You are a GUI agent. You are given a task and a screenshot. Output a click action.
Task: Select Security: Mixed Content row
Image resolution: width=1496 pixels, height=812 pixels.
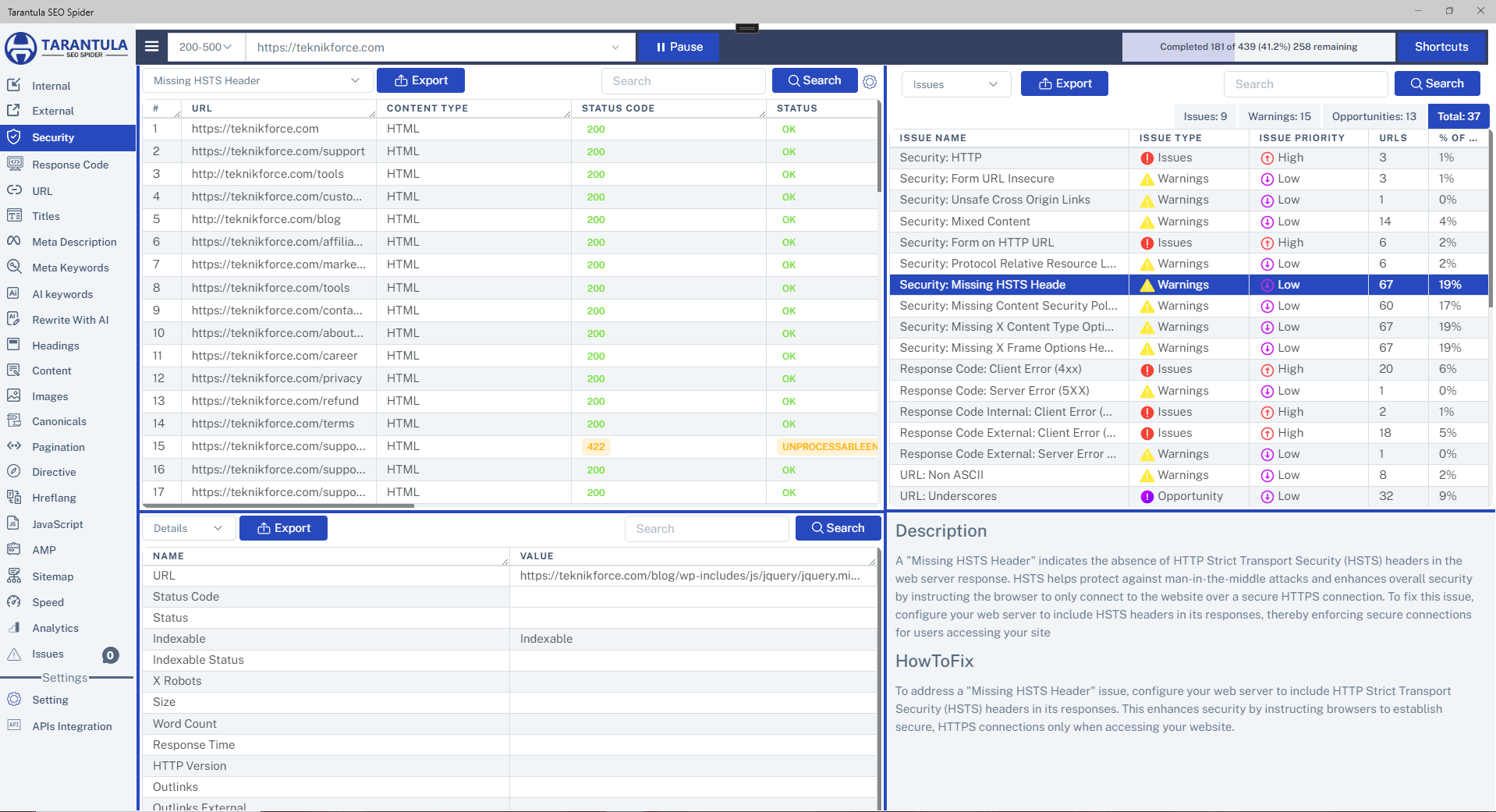1189,222
